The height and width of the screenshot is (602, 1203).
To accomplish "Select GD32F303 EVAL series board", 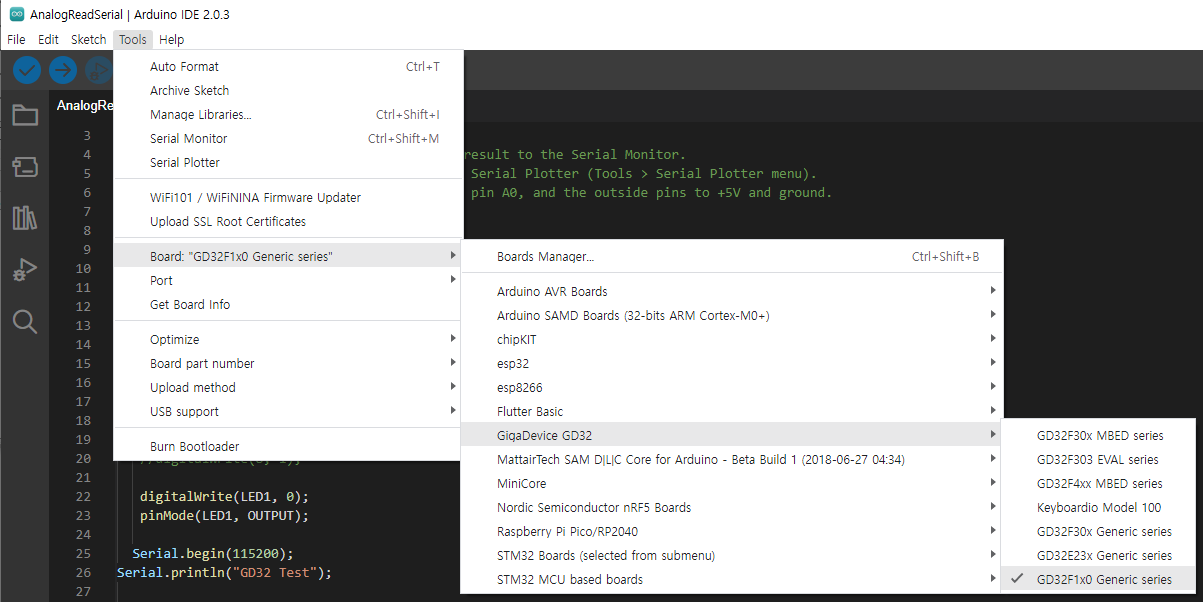I will coord(1098,460).
